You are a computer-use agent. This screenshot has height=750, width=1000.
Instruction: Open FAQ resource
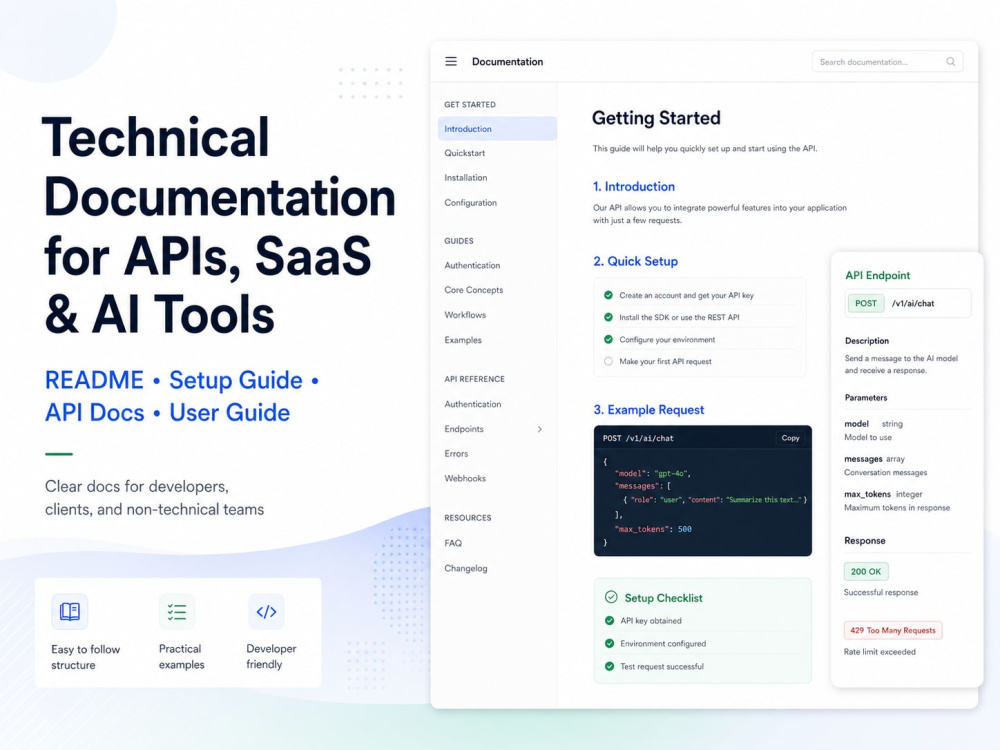[x=453, y=543]
